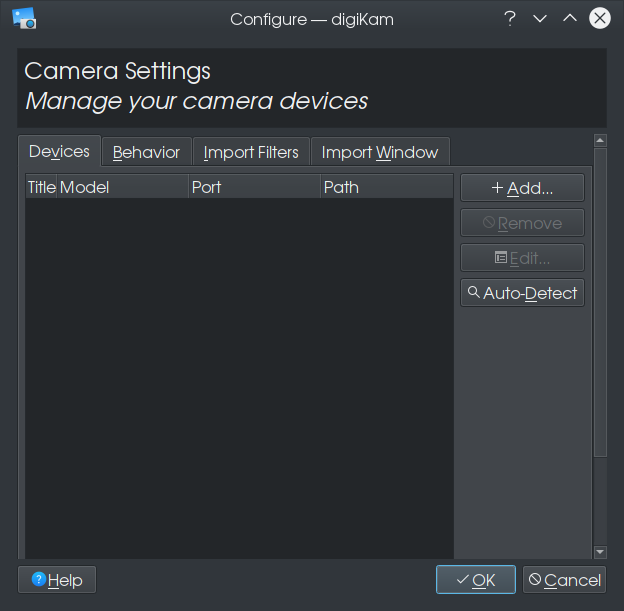
Task: Click the upward chevron in the title bar
Action: (x=570, y=18)
